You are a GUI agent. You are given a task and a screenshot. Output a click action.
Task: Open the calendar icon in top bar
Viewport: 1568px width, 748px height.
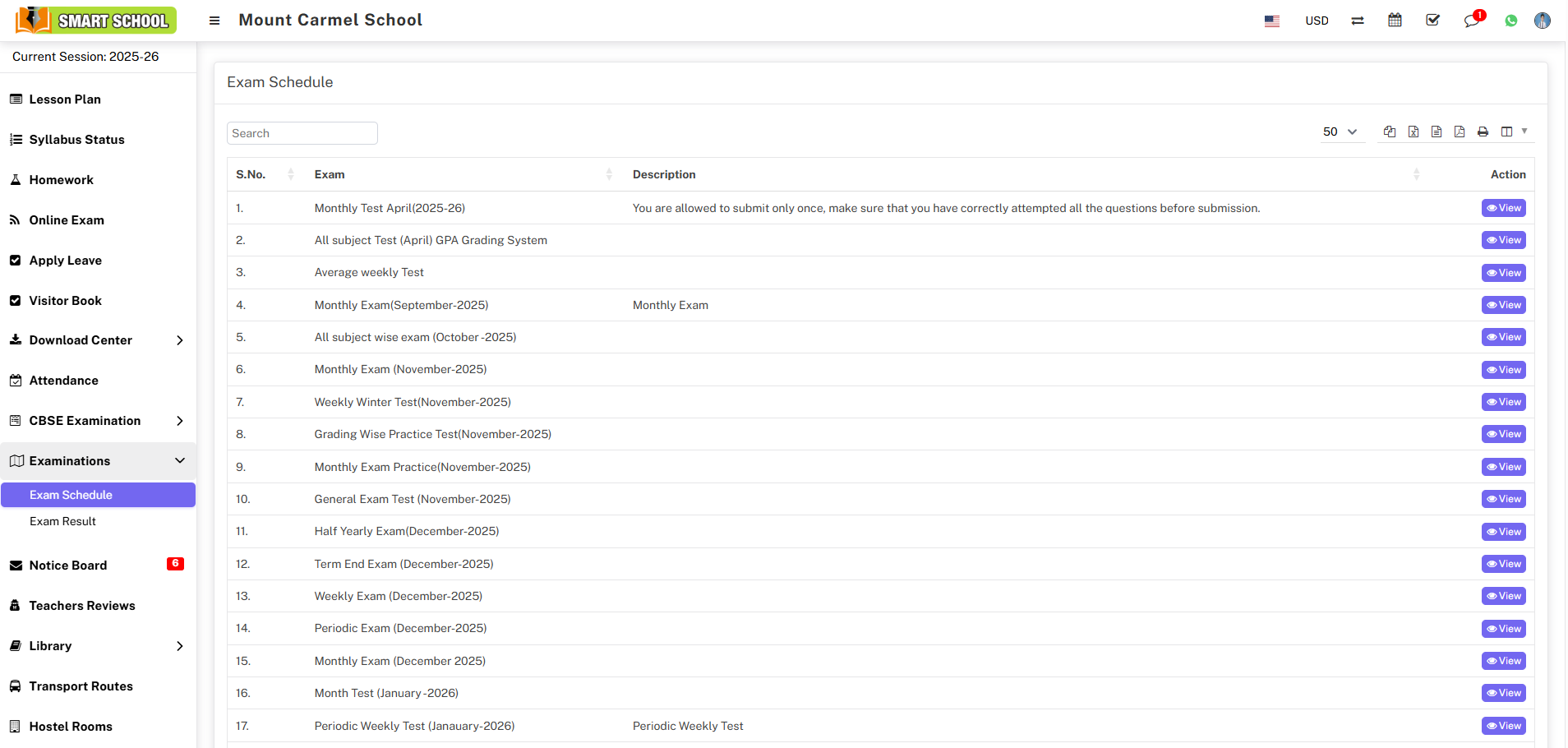point(1395,21)
